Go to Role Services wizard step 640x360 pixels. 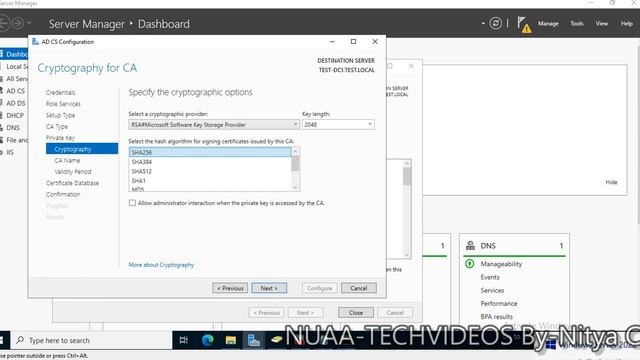point(63,104)
